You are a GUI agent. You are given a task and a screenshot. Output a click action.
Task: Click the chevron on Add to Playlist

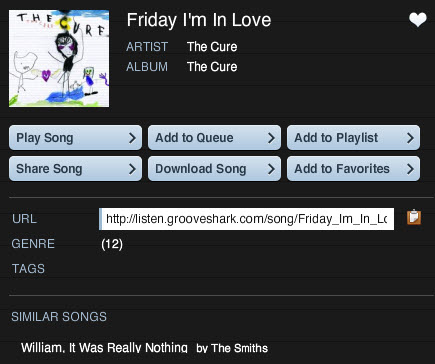pyautogui.click(x=410, y=138)
